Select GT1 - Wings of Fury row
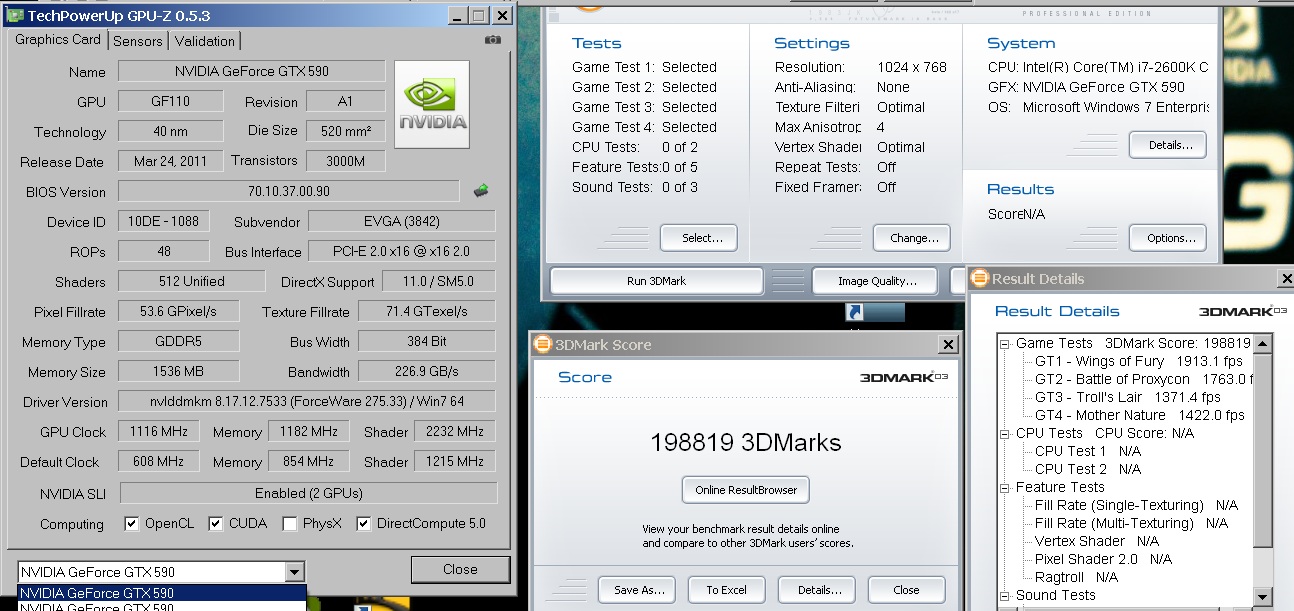The height and width of the screenshot is (611, 1294). [x=1138, y=361]
